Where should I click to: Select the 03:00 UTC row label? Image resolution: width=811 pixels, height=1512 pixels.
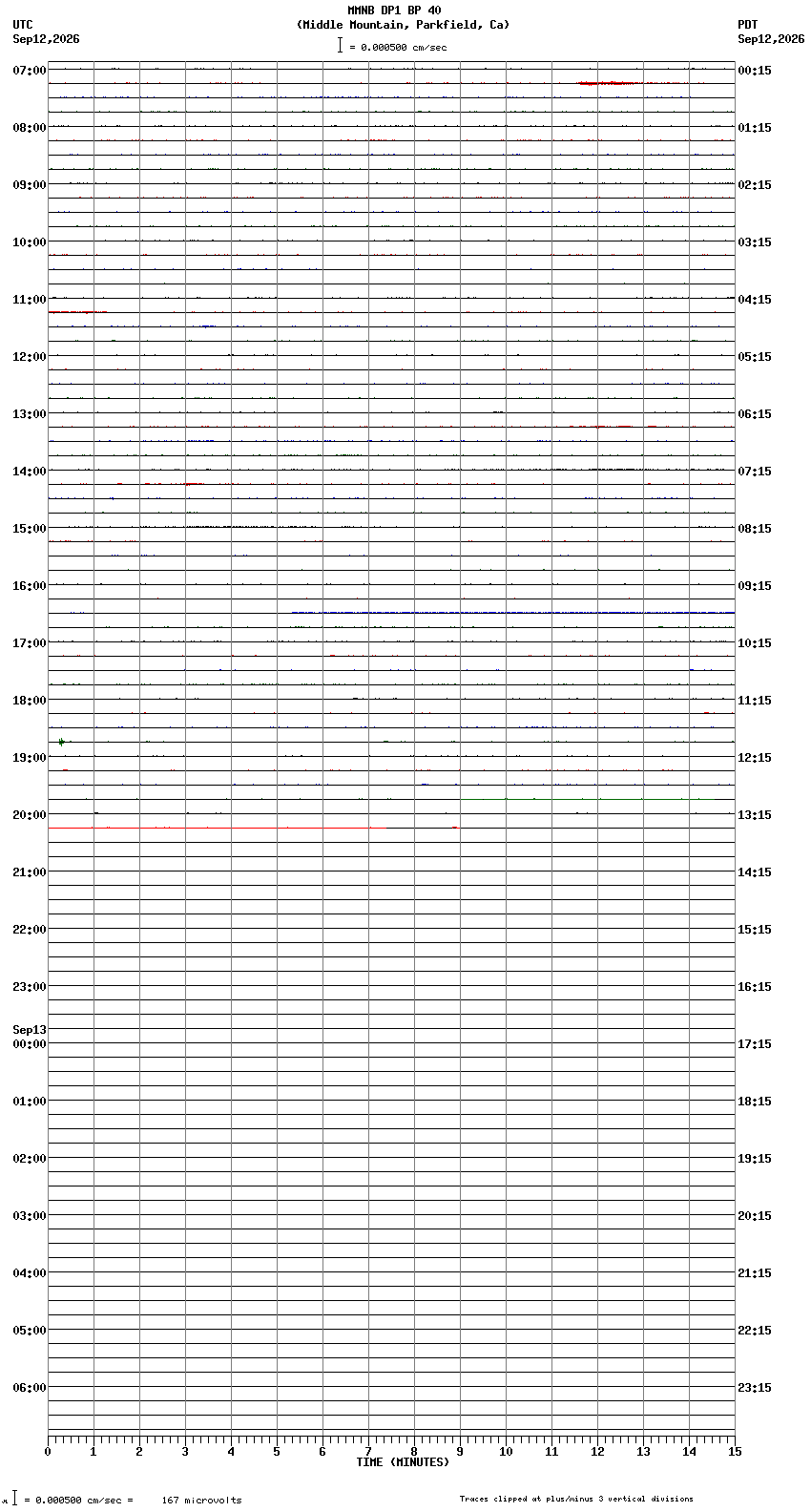click(x=30, y=1216)
